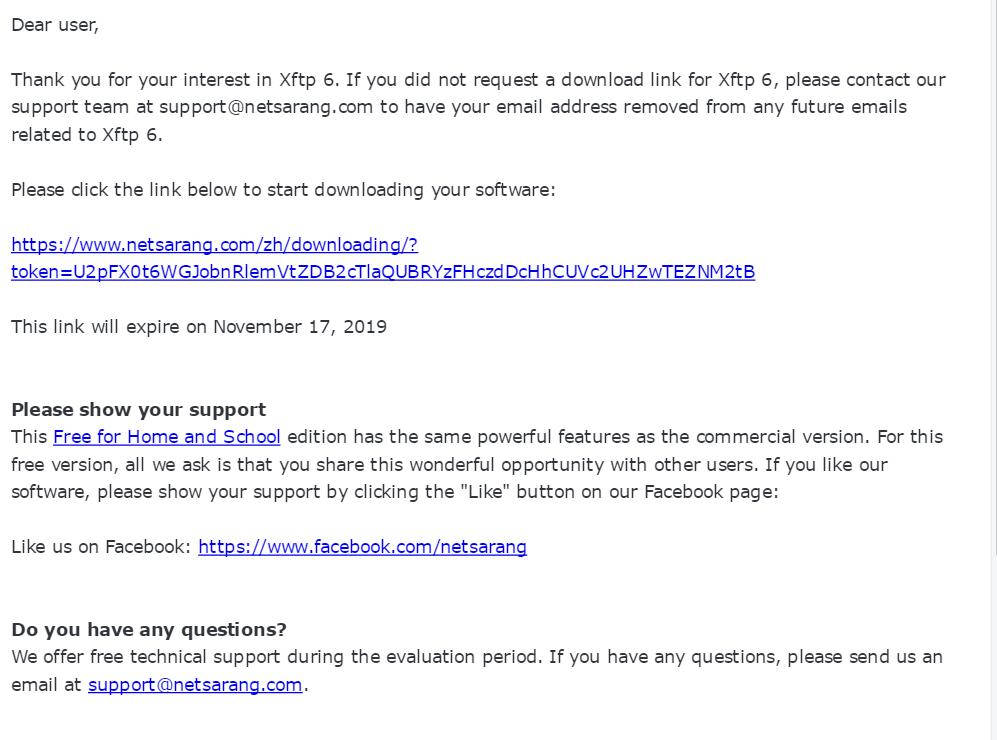
Task: Click the "related to Xftp 6." line
Action: [87, 135]
